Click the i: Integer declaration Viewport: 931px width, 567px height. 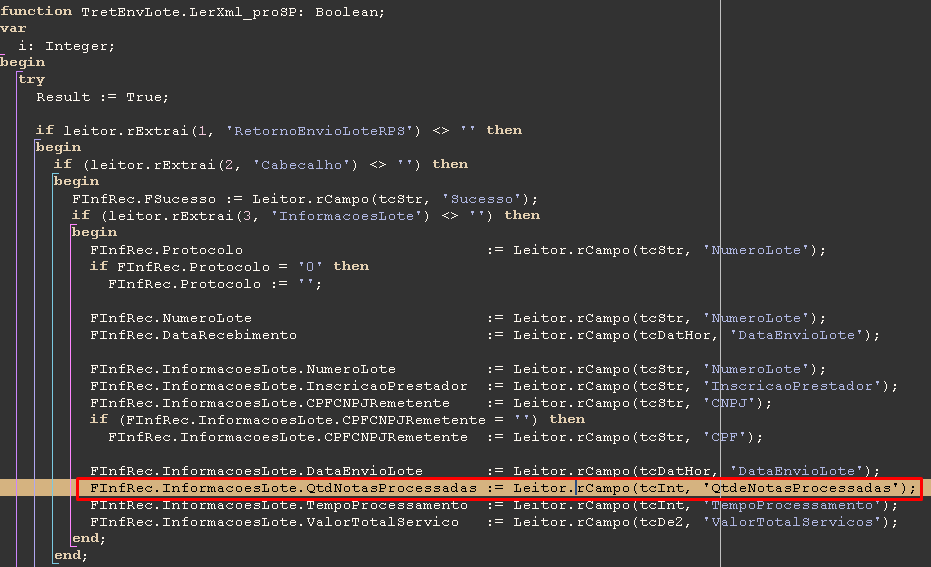pos(66,46)
